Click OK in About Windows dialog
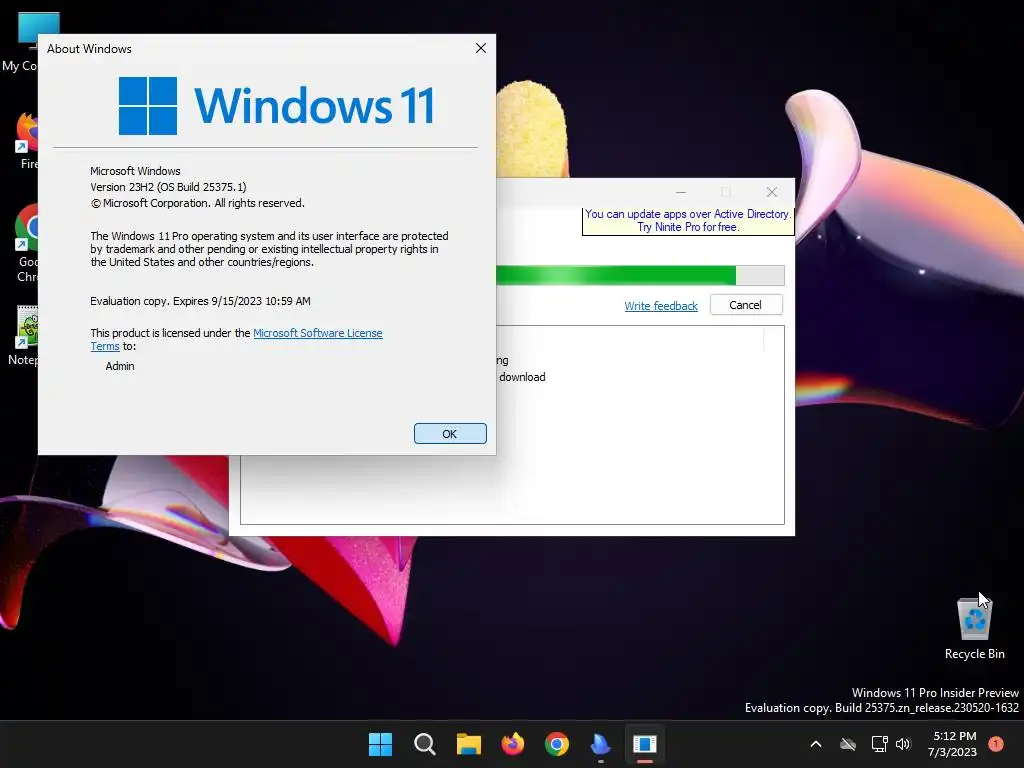This screenshot has width=1024, height=768. (450, 434)
